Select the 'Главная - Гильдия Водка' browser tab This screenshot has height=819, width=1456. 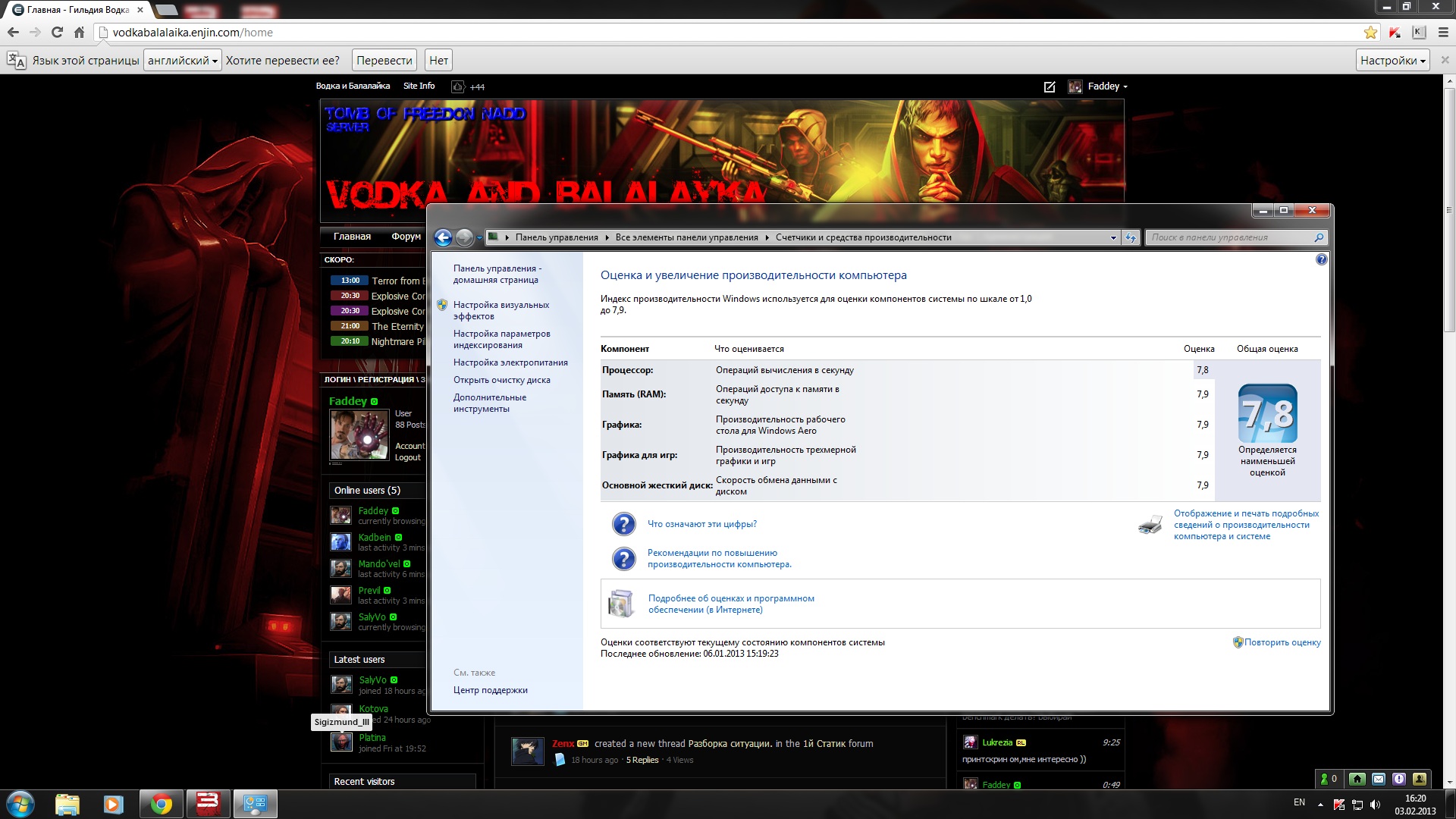click(x=78, y=10)
